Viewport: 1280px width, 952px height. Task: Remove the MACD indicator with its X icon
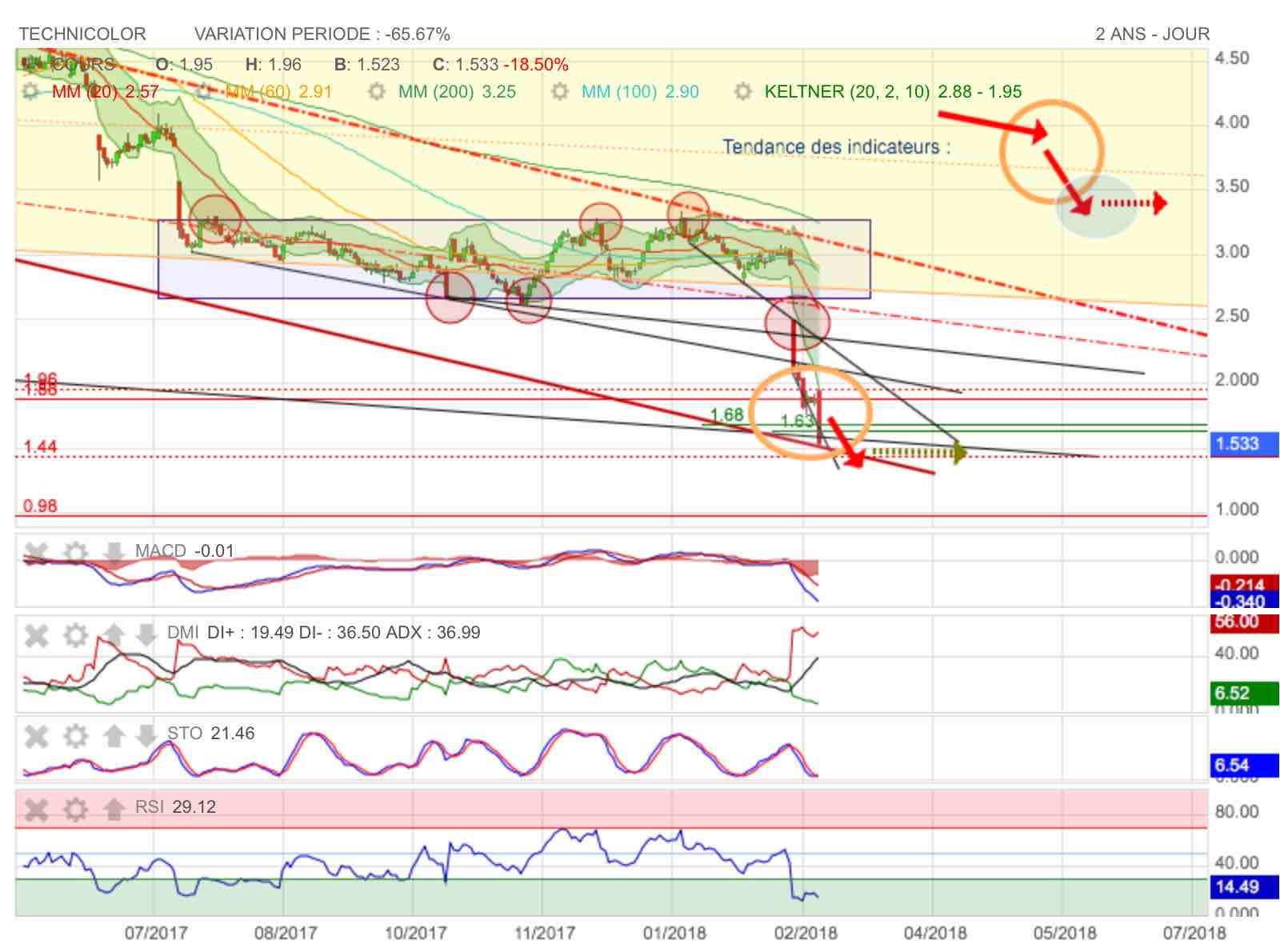36,552
